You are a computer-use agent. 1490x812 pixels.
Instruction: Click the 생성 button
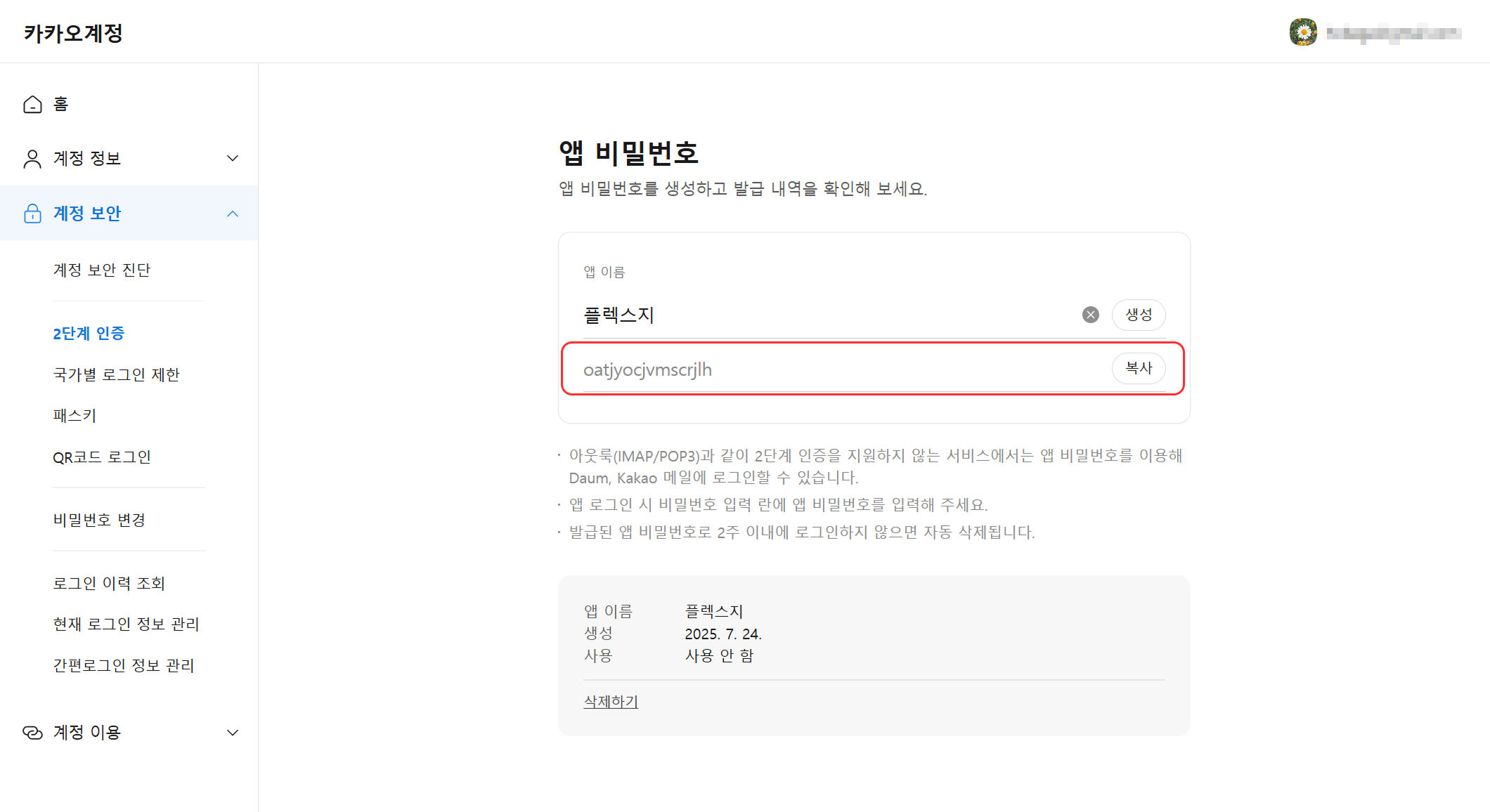point(1139,315)
